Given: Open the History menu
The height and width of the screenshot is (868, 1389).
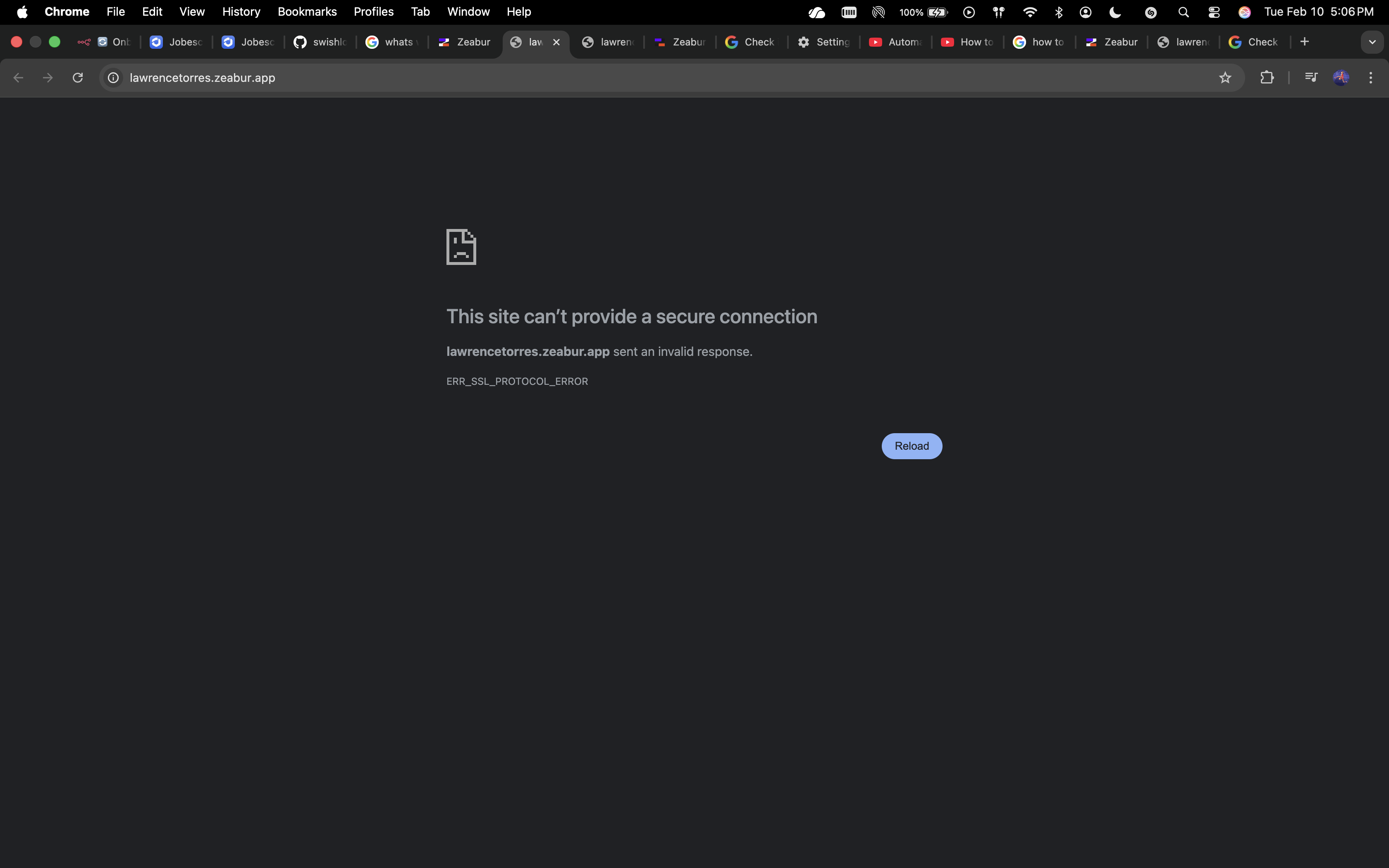Looking at the screenshot, I should coord(241,12).
